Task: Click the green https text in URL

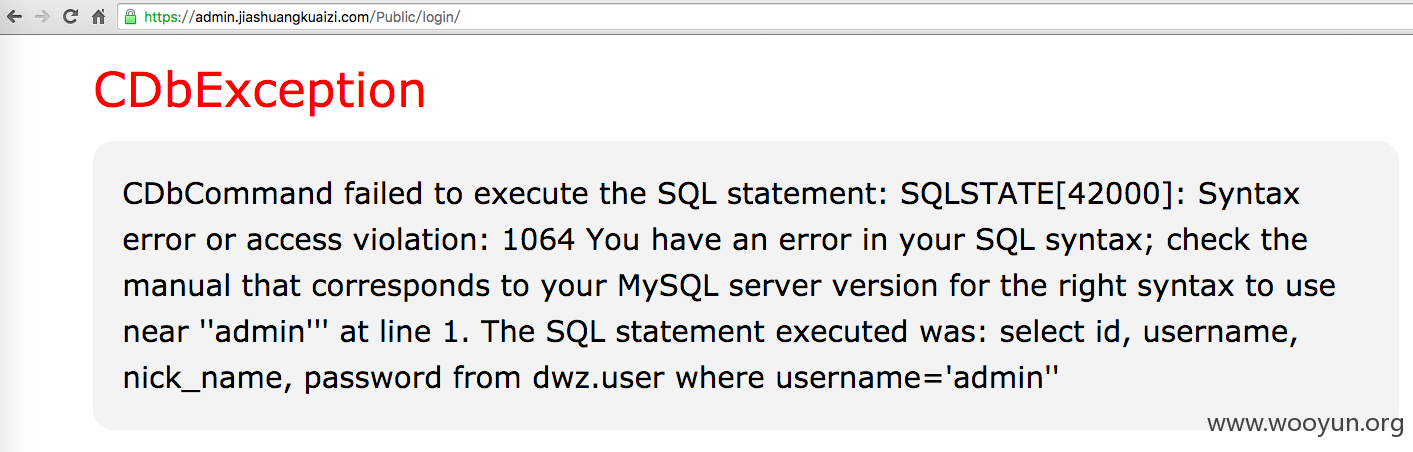Action: tap(160, 18)
